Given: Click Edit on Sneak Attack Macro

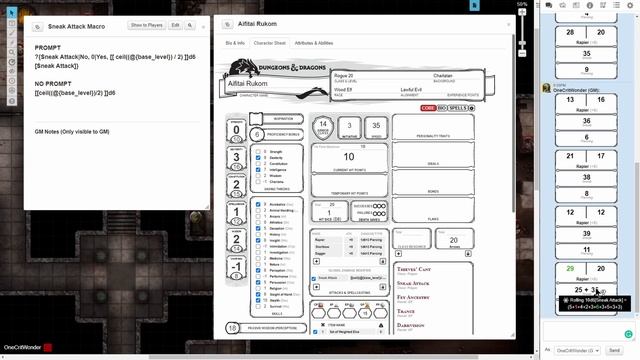Looking at the screenshot, I should click(x=176, y=25).
